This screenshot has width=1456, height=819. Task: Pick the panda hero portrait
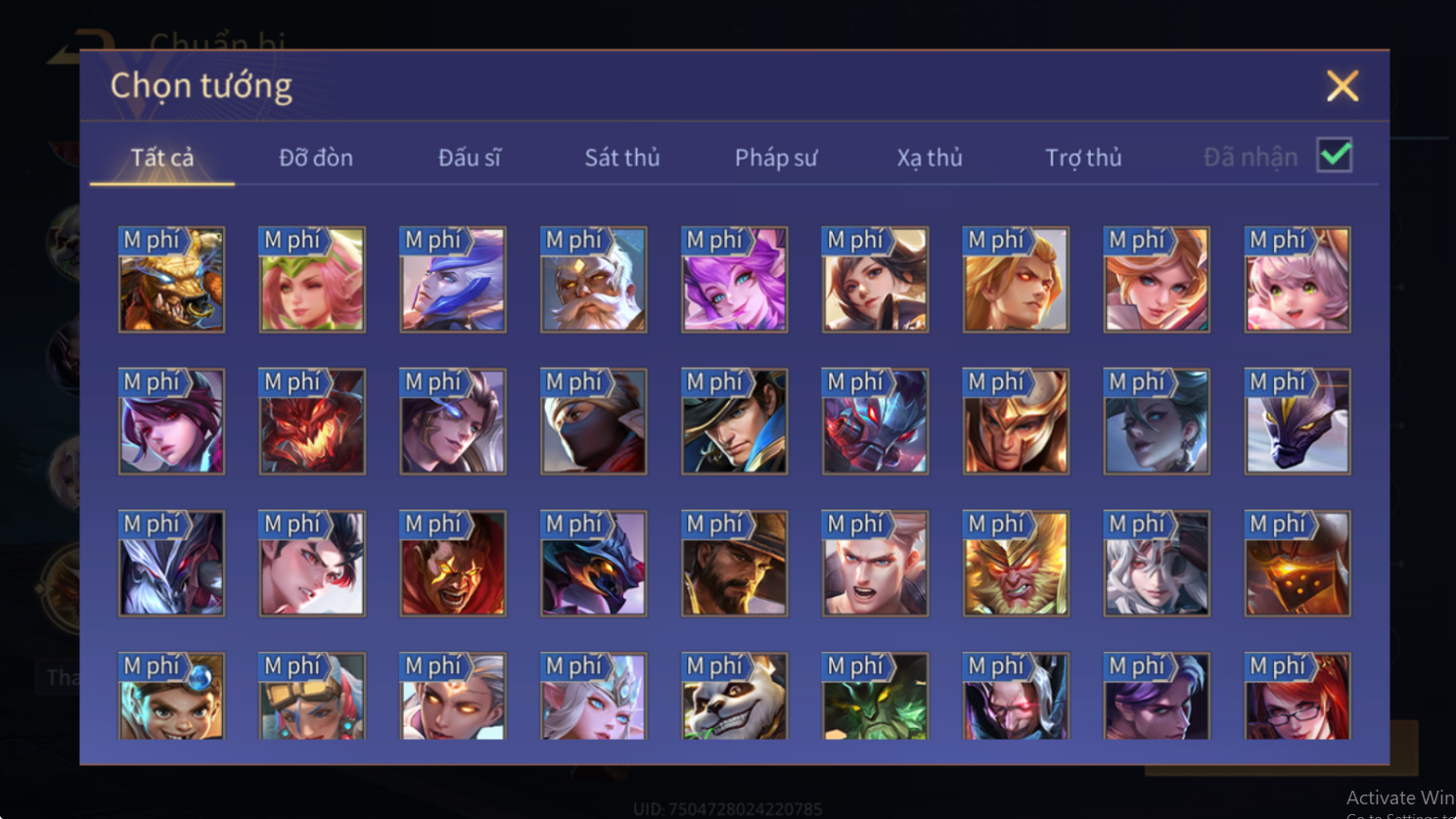[x=735, y=696]
